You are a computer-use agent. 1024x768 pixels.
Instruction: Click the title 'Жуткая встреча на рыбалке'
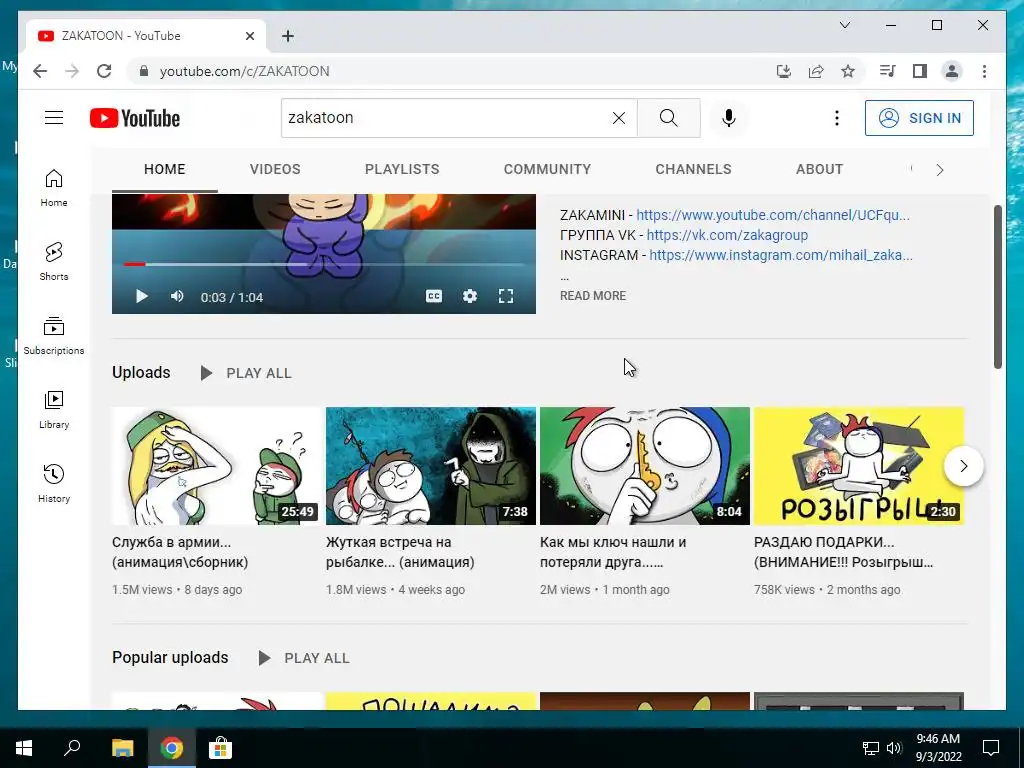pyautogui.click(x=400, y=552)
